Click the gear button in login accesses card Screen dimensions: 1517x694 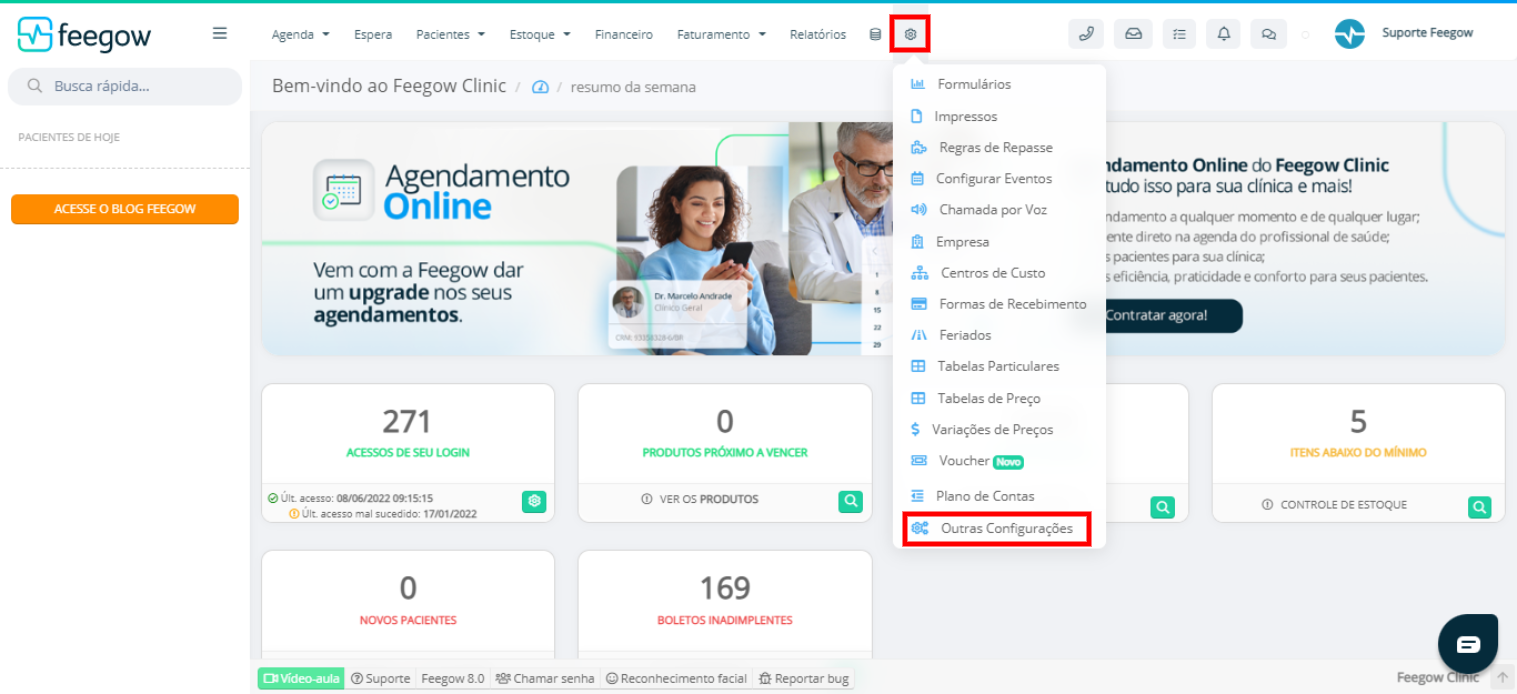(534, 502)
